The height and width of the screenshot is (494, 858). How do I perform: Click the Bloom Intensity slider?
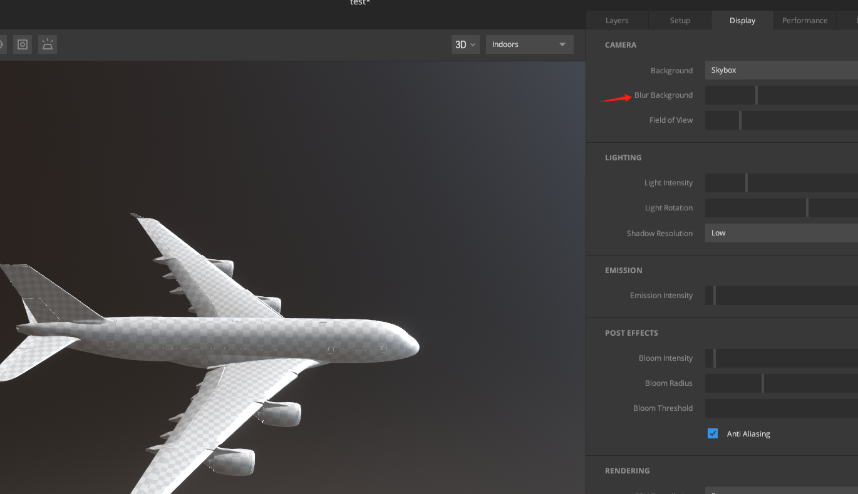click(781, 358)
